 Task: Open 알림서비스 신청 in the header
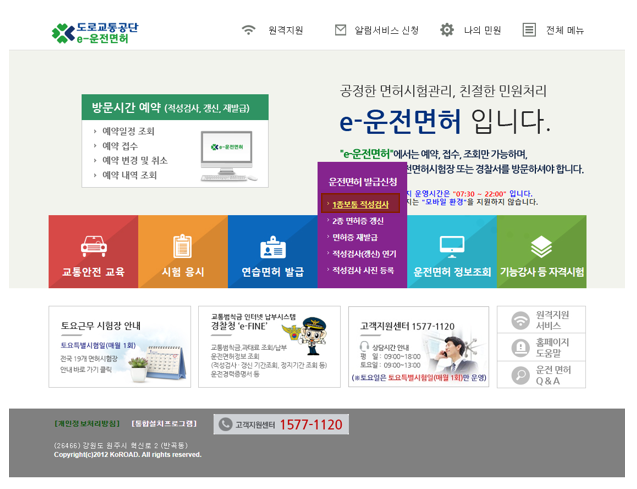(x=386, y=30)
